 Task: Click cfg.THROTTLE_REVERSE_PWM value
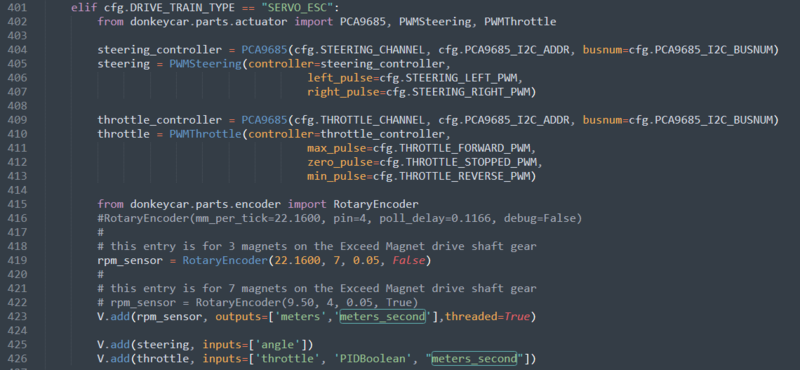click(451, 177)
